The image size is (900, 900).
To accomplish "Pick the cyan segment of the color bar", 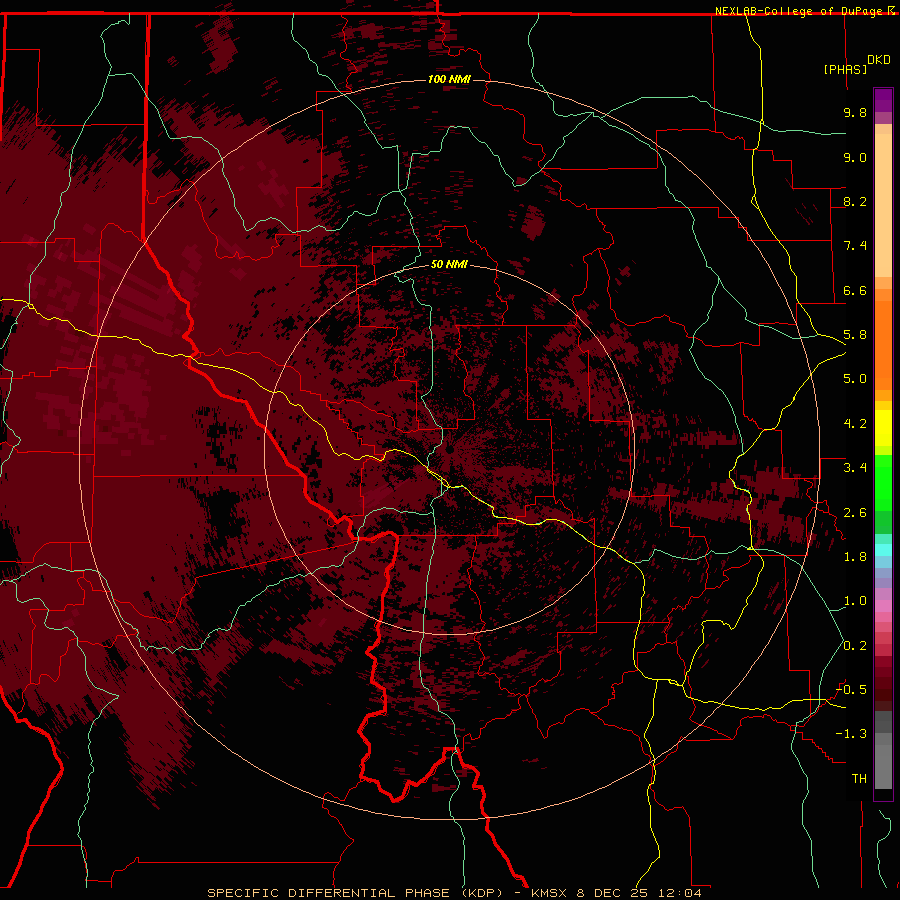I will (x=883, y=549).
